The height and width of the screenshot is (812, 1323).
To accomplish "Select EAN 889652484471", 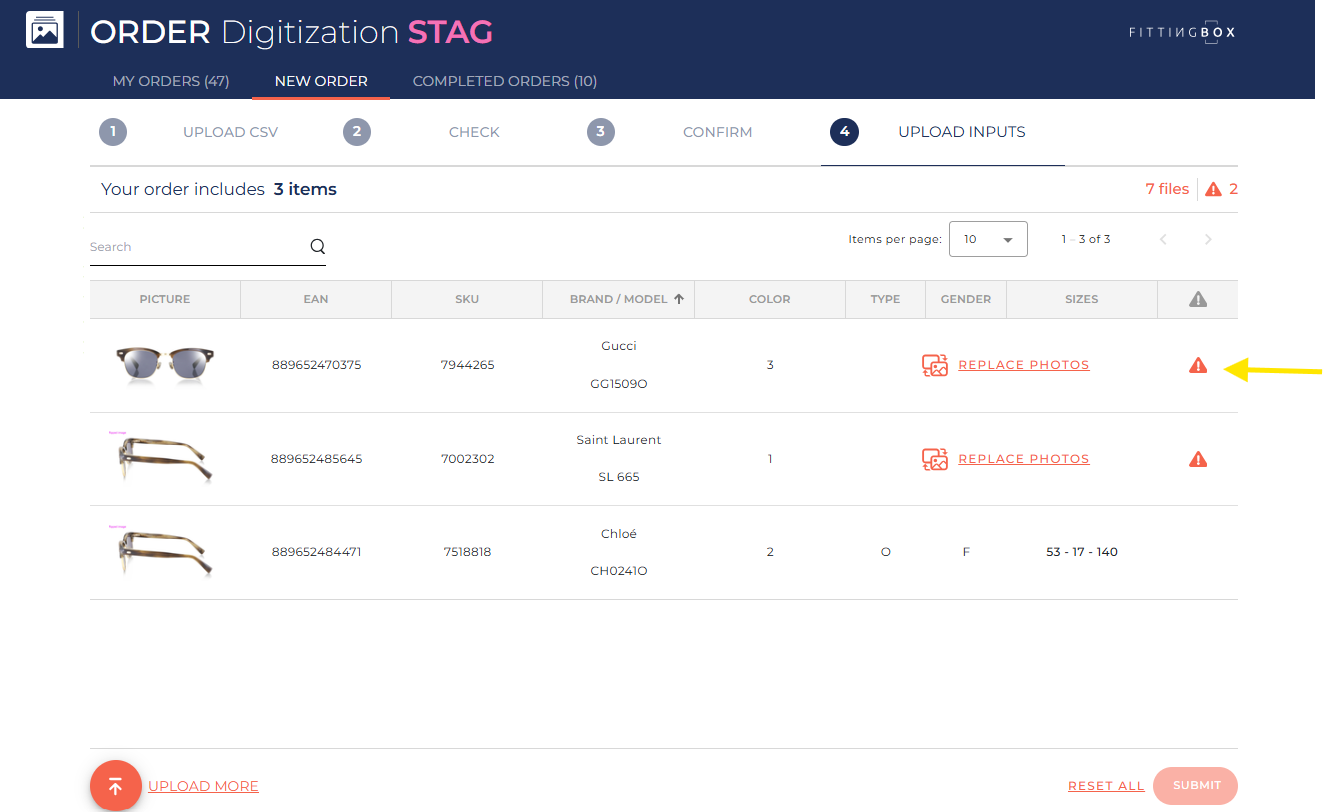I will (x=316, y=552).
